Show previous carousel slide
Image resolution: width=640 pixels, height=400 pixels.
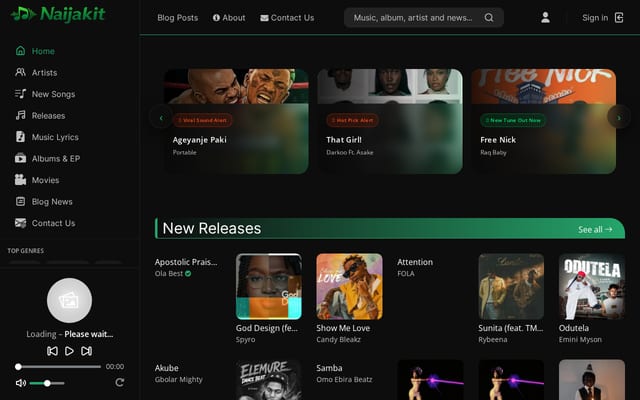click(x=161, y=118)
